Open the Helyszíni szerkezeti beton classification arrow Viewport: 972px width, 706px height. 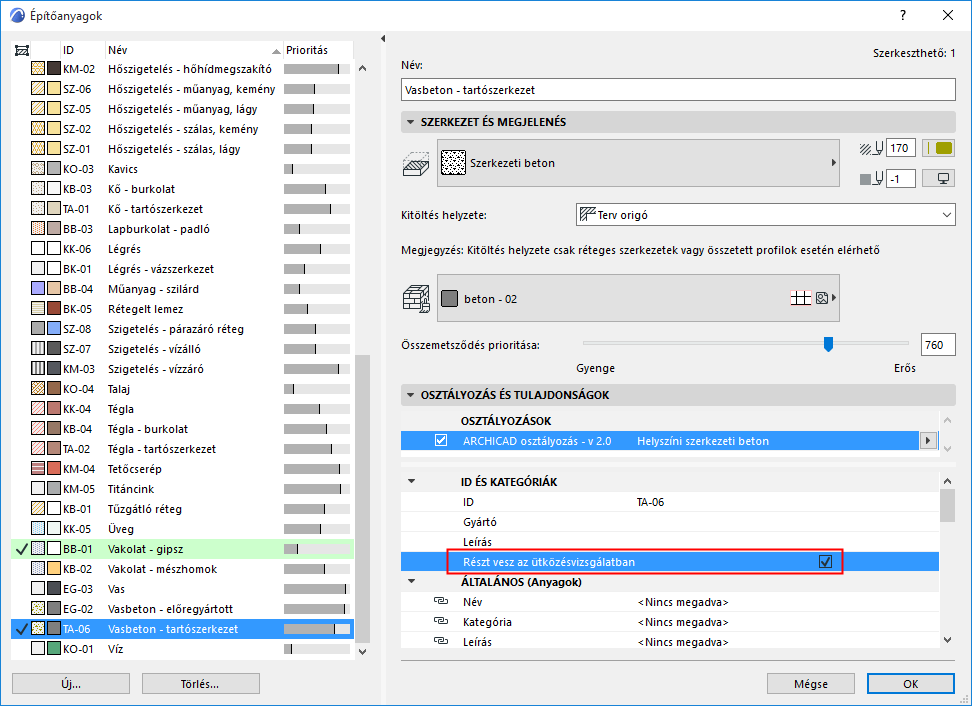click(927, 441)
